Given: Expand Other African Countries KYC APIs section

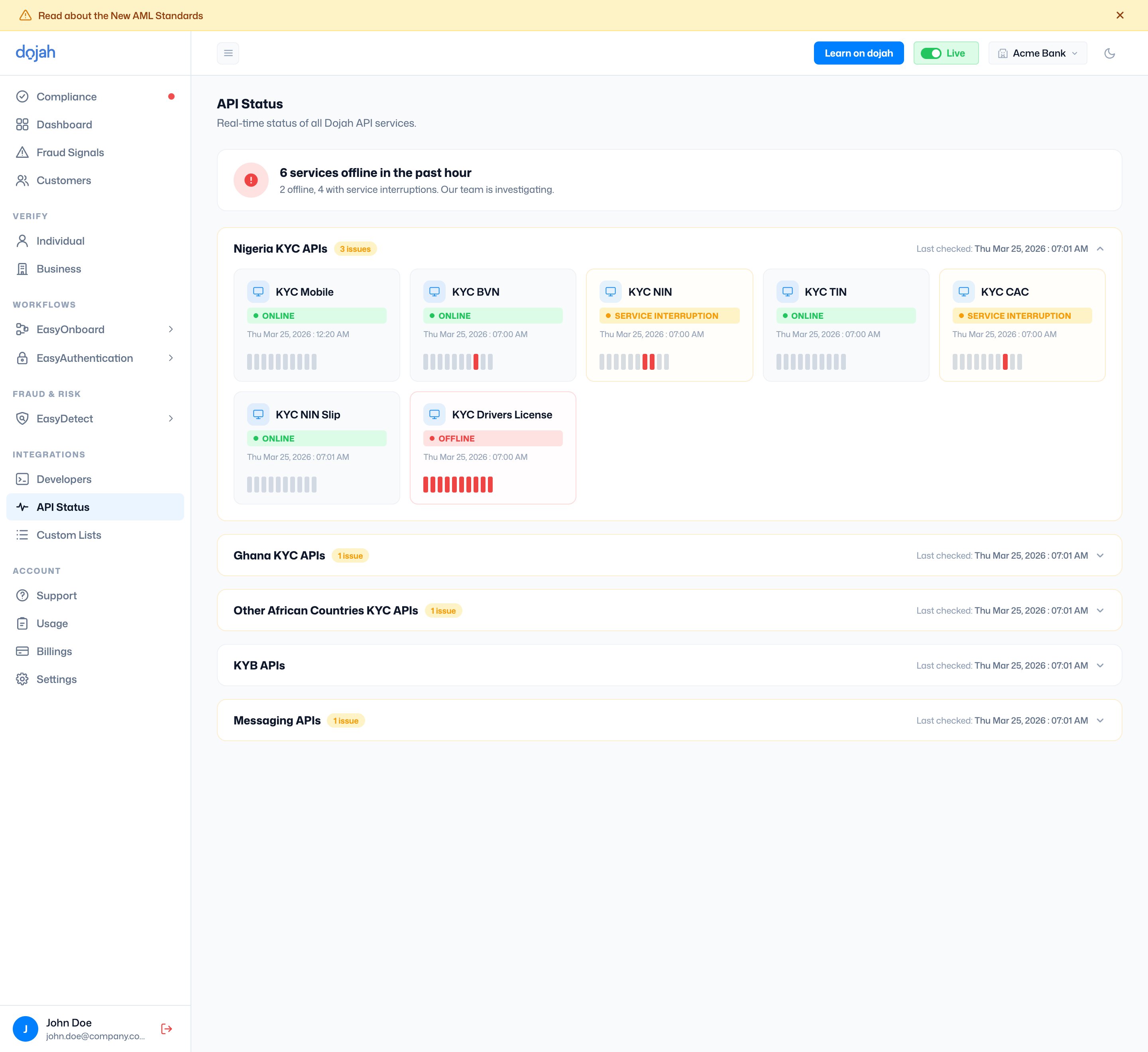Looking at the screenshot, I should 1100,610.
